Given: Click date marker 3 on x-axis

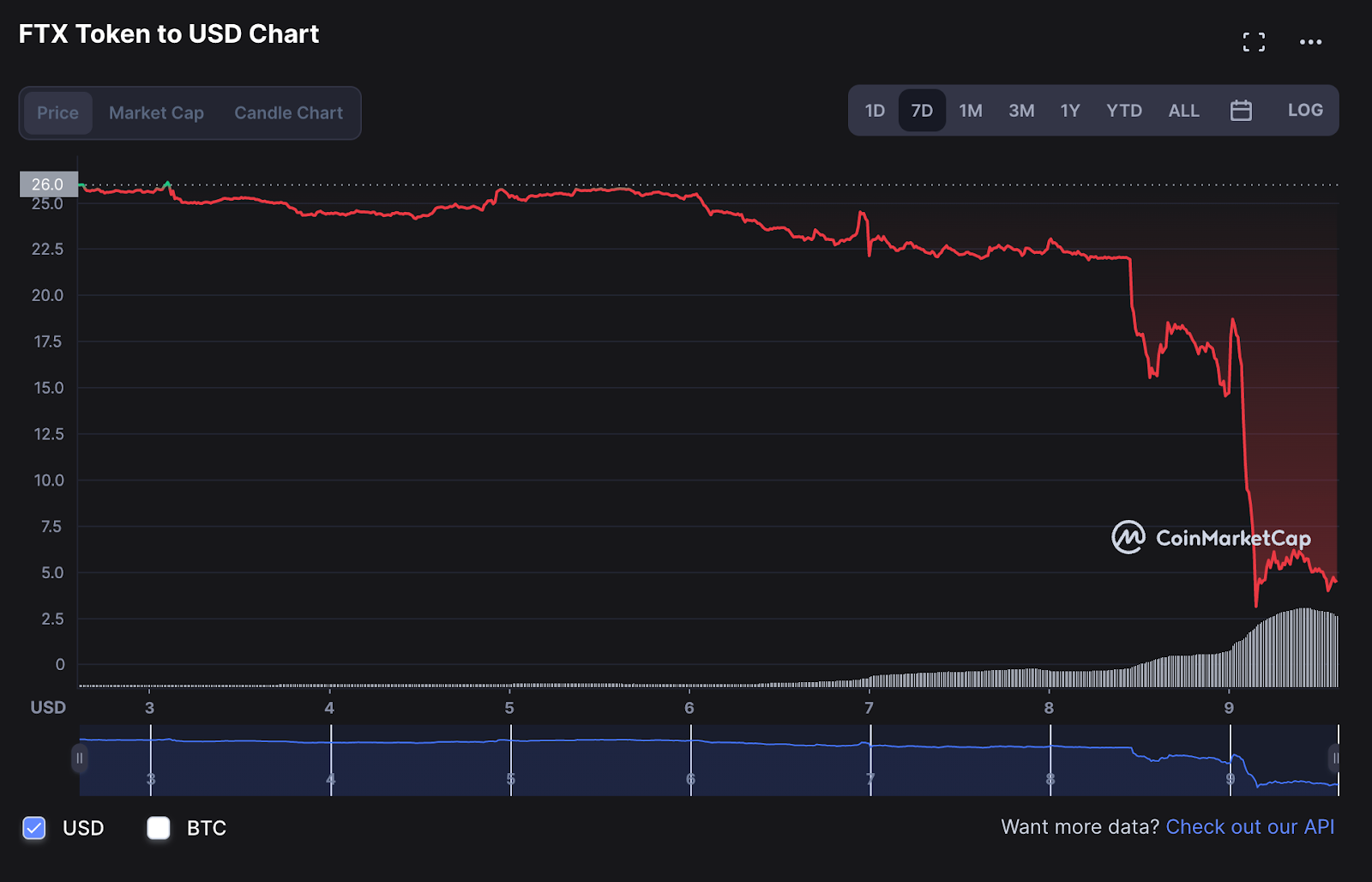Looking at the screenshot, I should click(149, 708).
